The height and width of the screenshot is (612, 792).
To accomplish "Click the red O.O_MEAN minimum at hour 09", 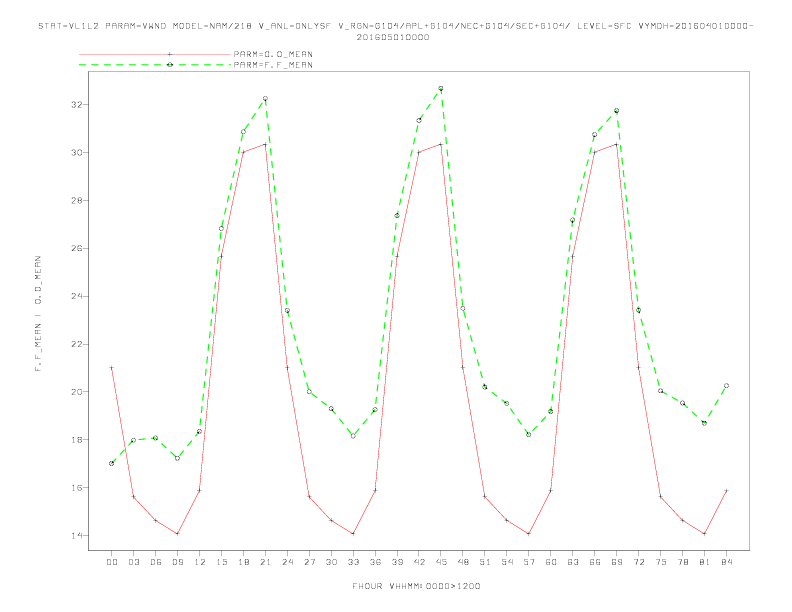I will point(177,534).
